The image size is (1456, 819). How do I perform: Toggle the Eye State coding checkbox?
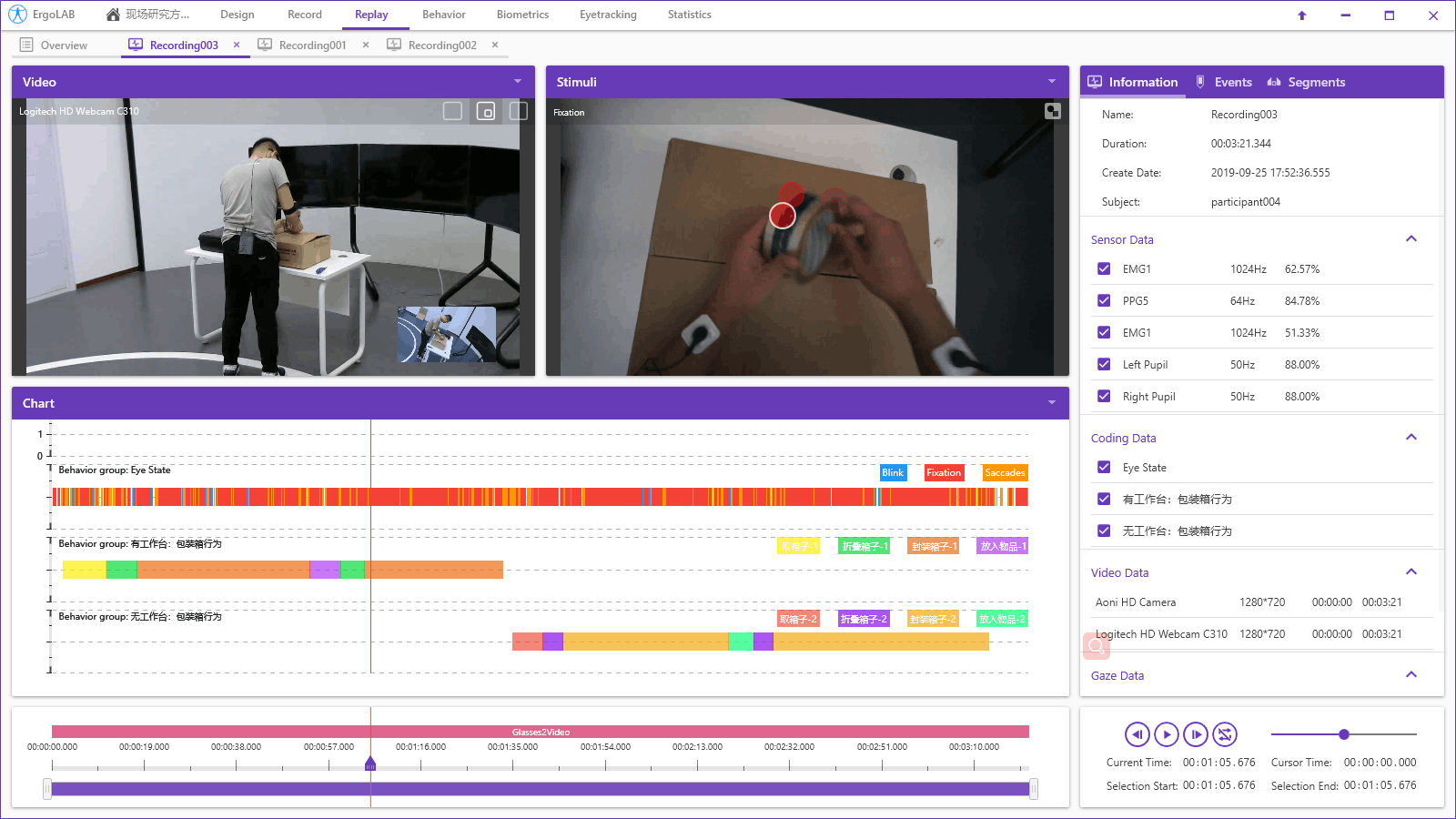tap(1104, 467)
